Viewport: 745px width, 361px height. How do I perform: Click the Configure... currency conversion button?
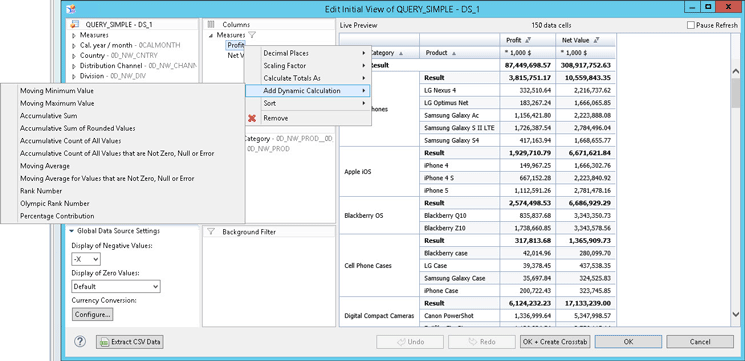[93, 314]
